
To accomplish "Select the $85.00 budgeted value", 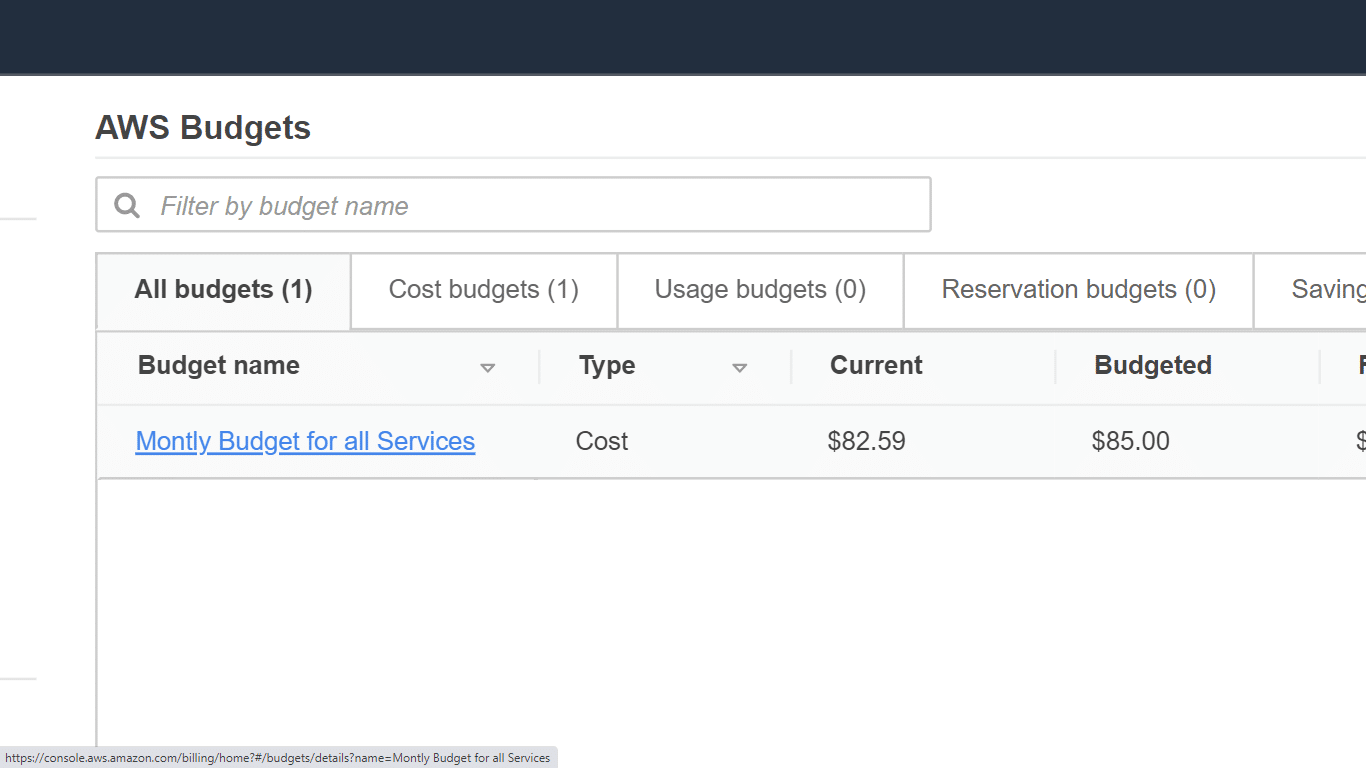I will point(1131,441).
